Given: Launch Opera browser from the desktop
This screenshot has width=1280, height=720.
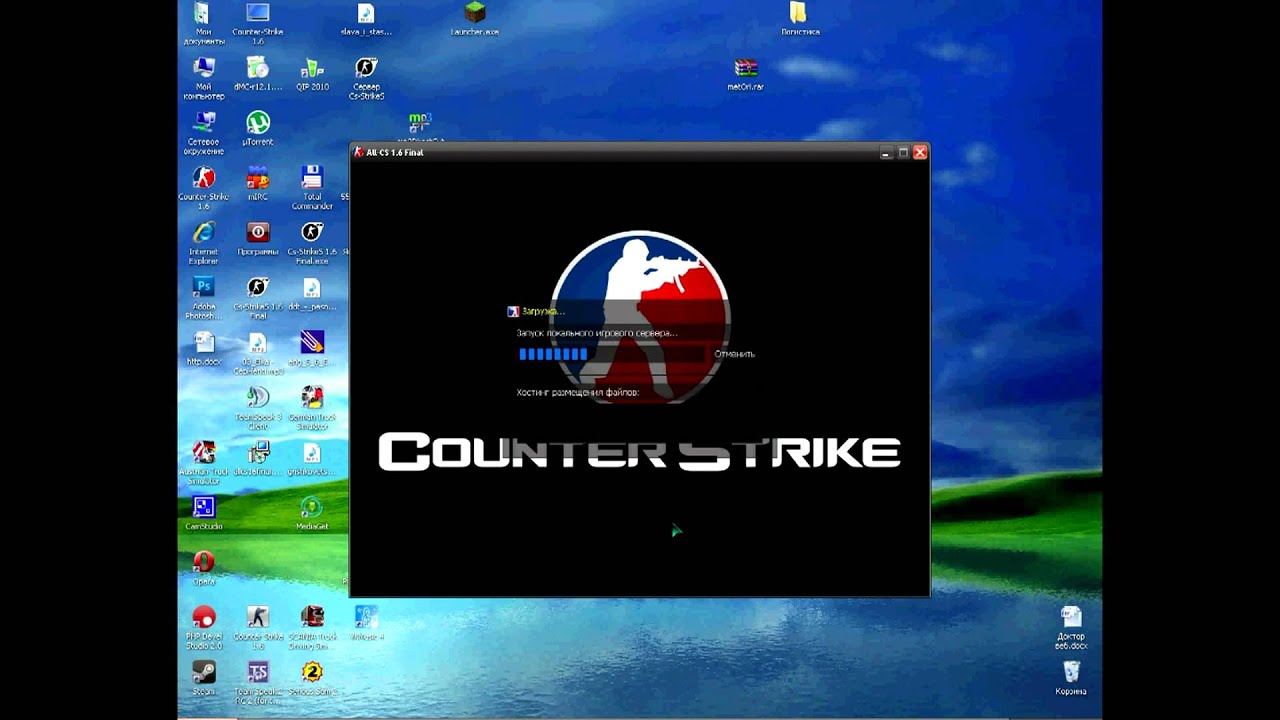Looking at the screenshot, I should point(203,568).
